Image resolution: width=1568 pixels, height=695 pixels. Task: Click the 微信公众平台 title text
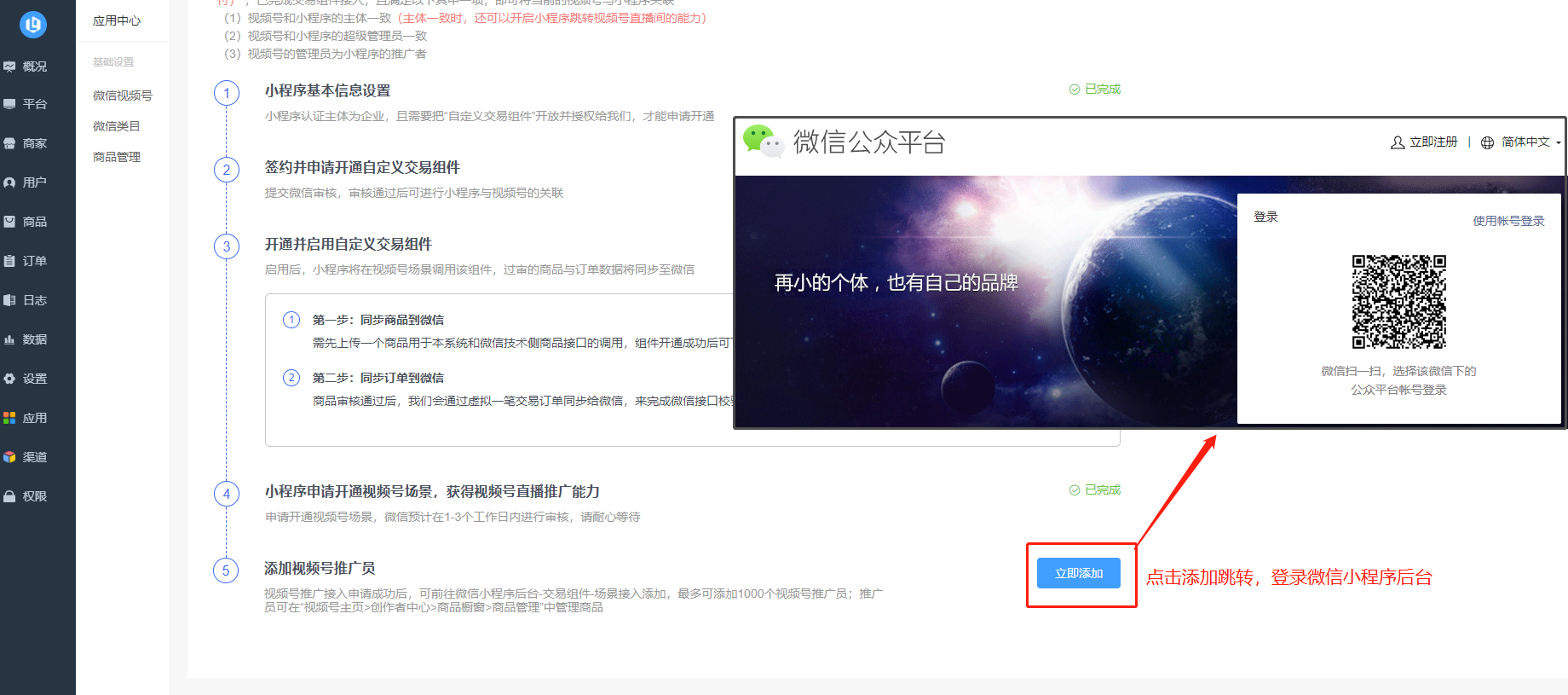click(869, 142)
